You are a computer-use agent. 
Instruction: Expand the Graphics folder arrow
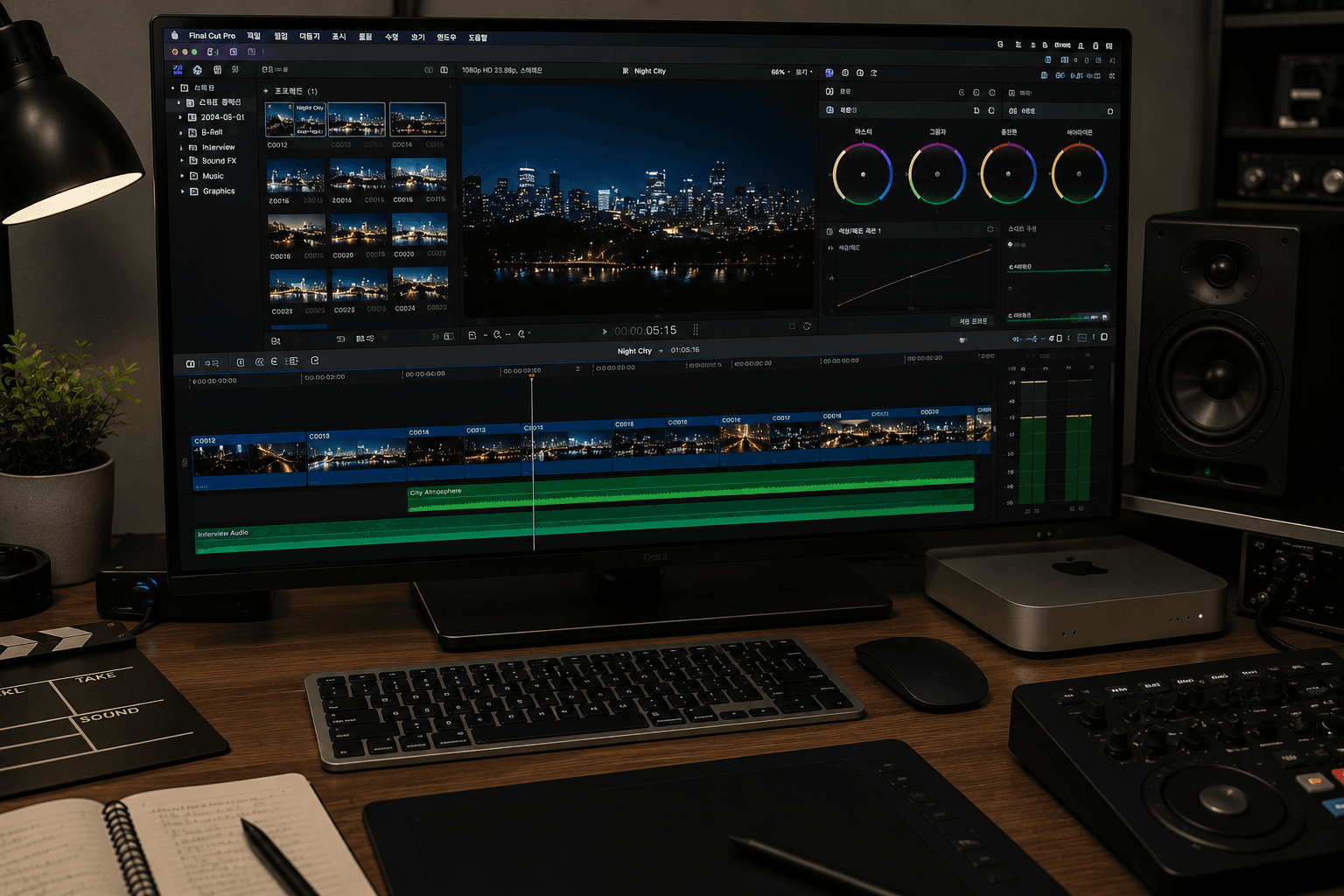tap(183, 191)
